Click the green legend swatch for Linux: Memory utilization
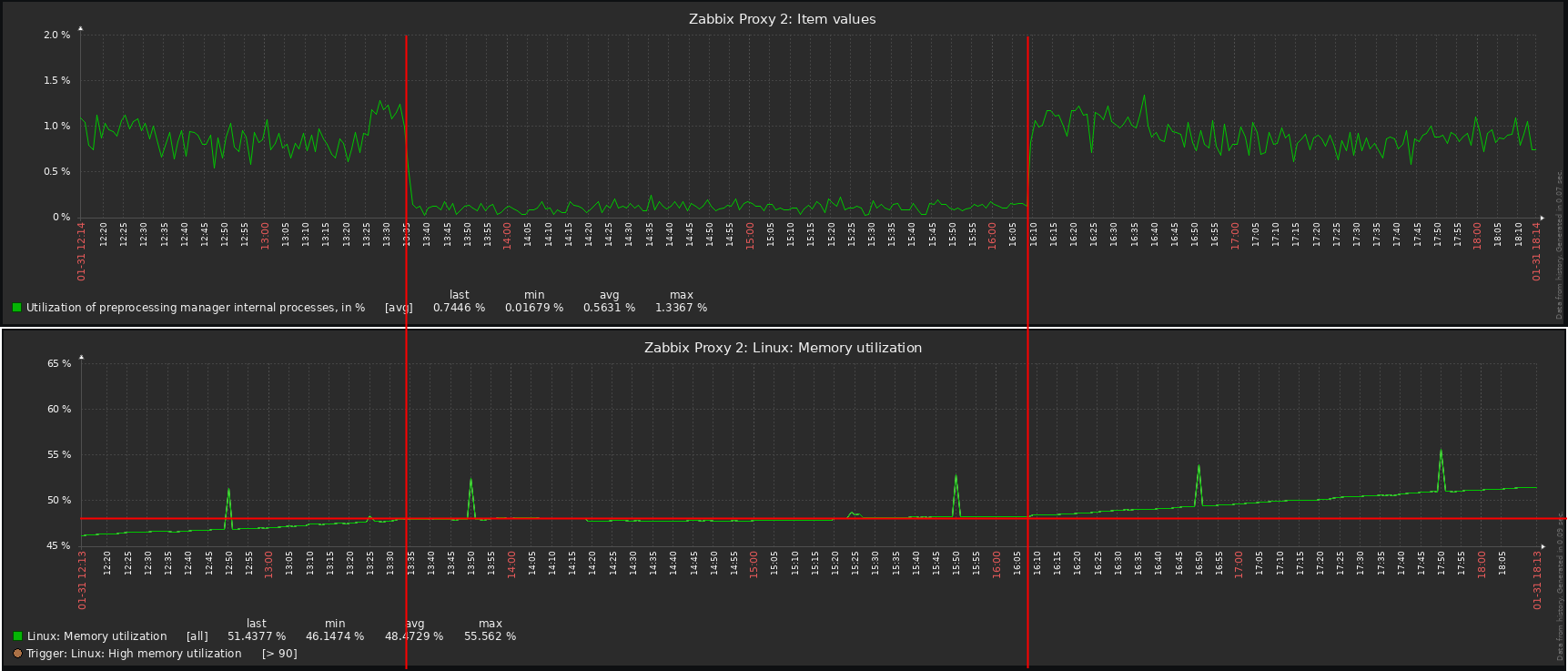 point(16,636)
